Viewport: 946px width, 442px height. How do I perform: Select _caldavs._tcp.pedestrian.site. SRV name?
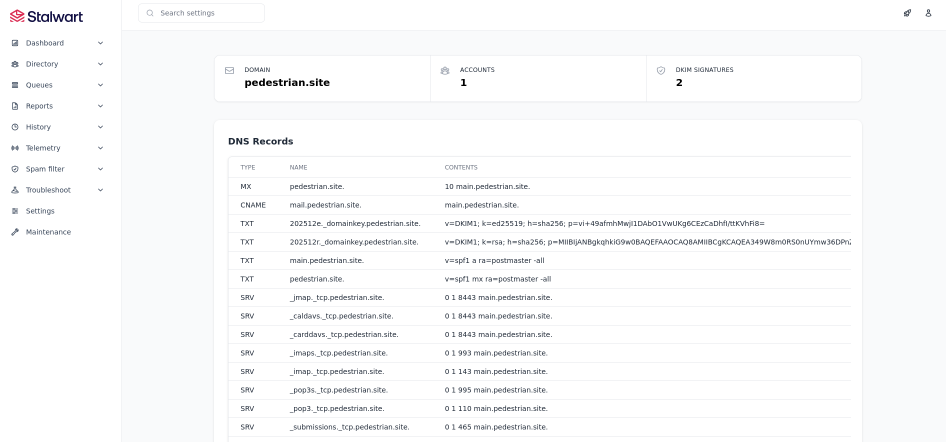coord(341,316)
